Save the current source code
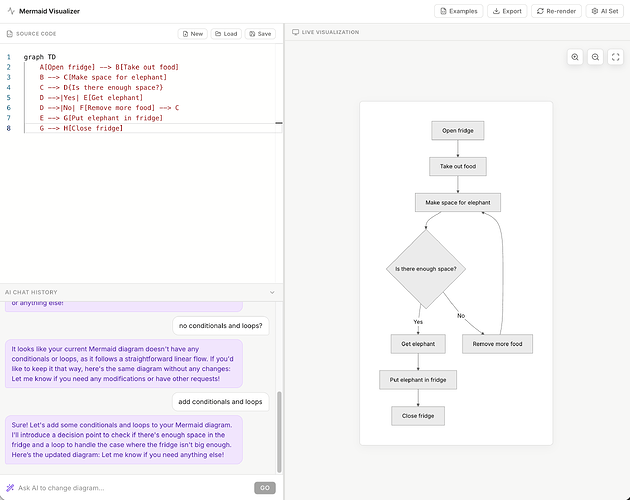 [x=259, y=33]
